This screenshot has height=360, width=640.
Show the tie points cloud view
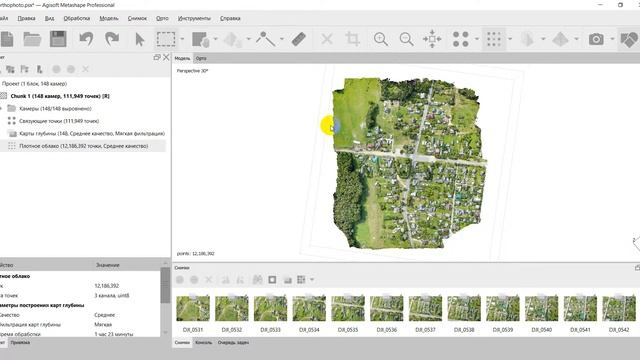(x=461, y=39)
